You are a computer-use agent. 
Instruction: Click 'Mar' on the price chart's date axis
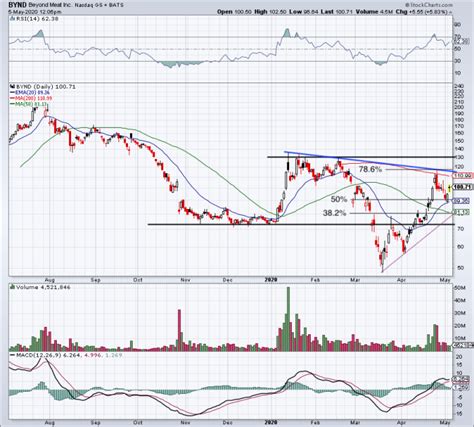[x=356, y=280]
